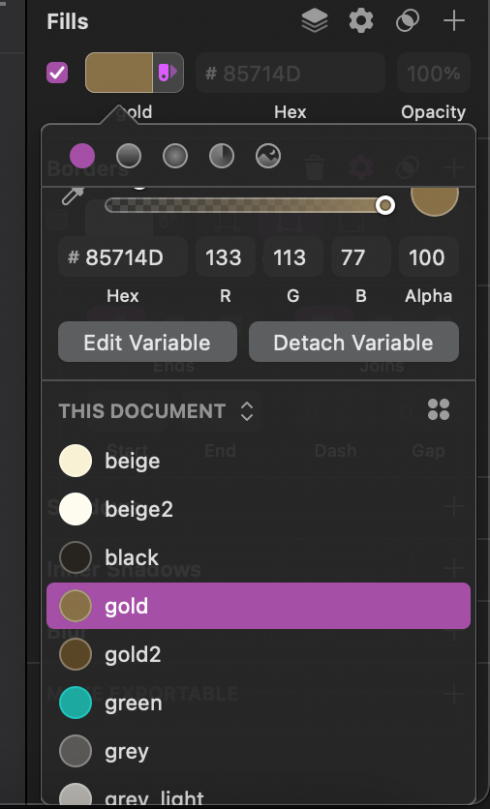The image size is (490, 809).
Task: Uncheck the gold fill enable checkbox
Action: pyautogui.click(x=57, y=73)
